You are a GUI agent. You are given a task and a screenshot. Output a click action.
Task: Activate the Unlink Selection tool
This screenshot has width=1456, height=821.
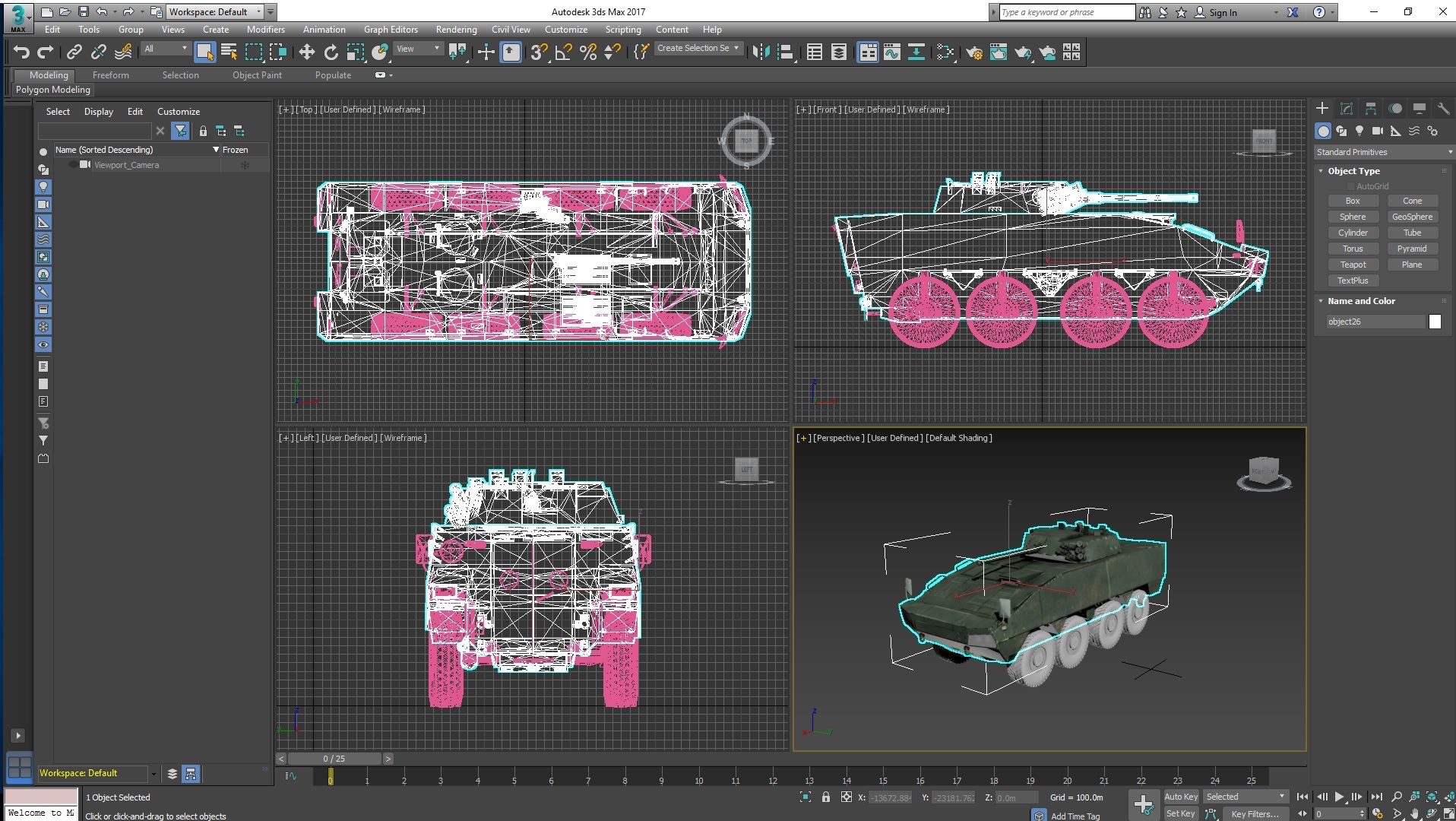pyautogui.click(x=98, y=52)
